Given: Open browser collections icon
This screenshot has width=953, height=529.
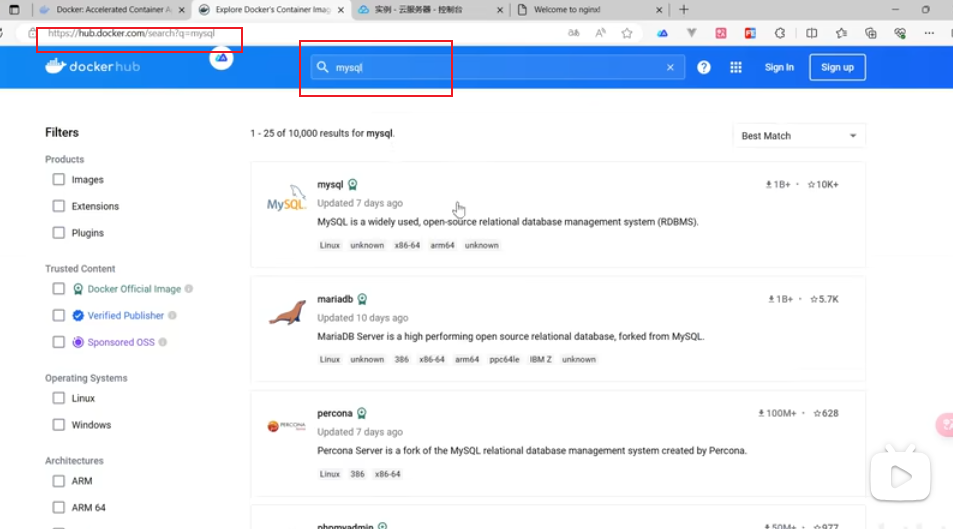Looking at the screenshot, I should click(870, 33).
